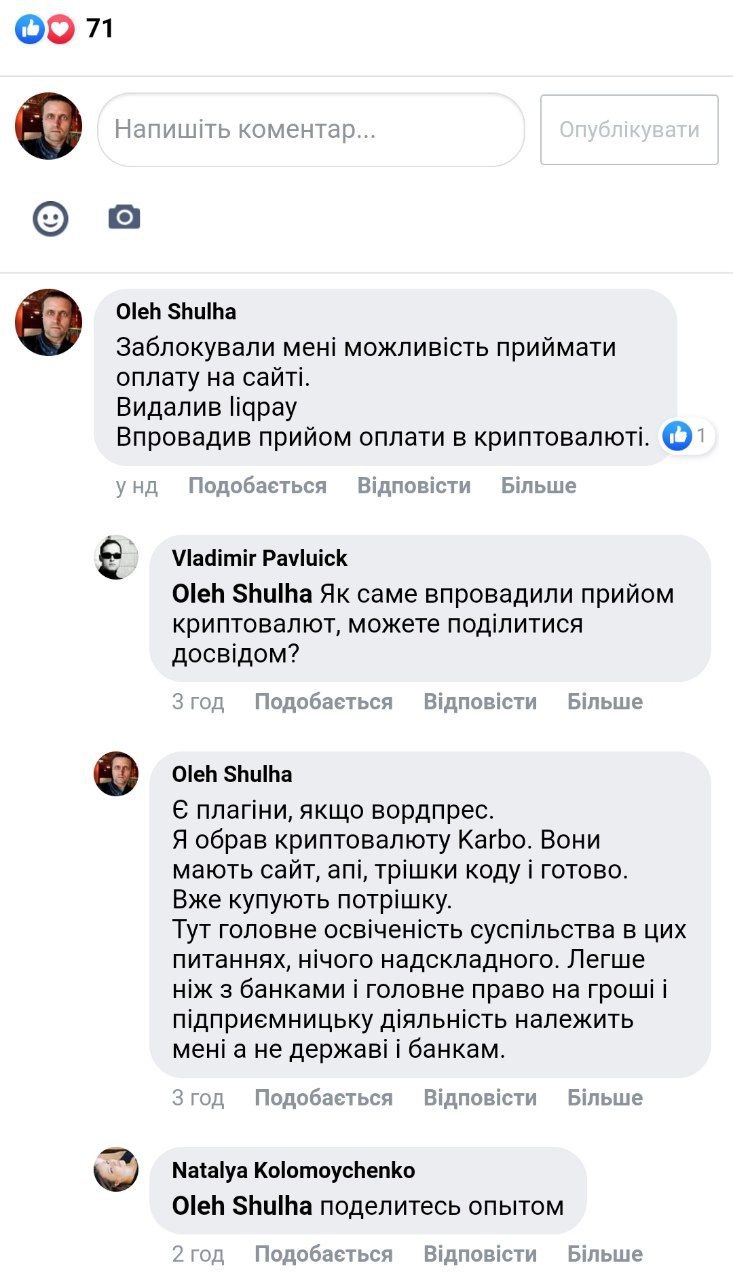This screenshot has width=733, height=1280.
Task: Open Більше menu under Vladimir's reply
Action: [x=604, y=702]
